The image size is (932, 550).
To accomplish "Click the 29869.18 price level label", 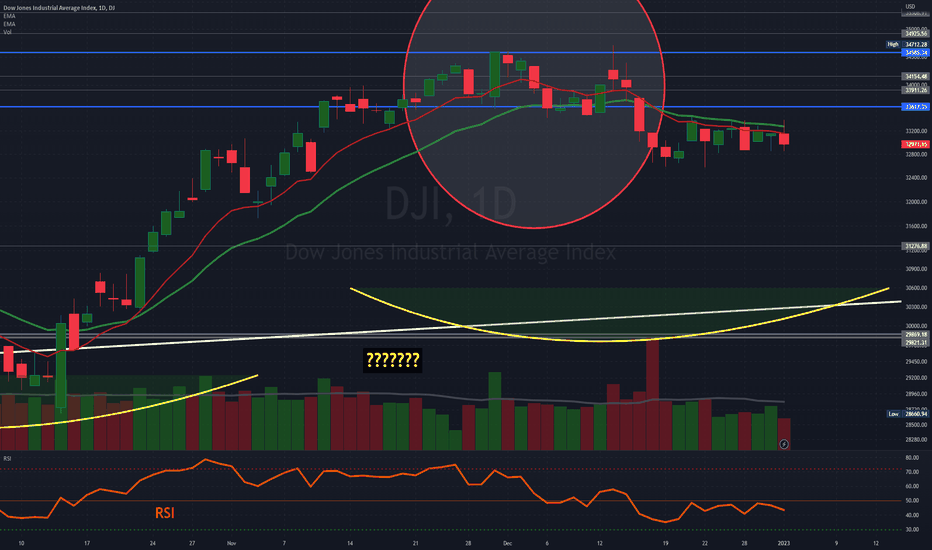I will 915,335.
